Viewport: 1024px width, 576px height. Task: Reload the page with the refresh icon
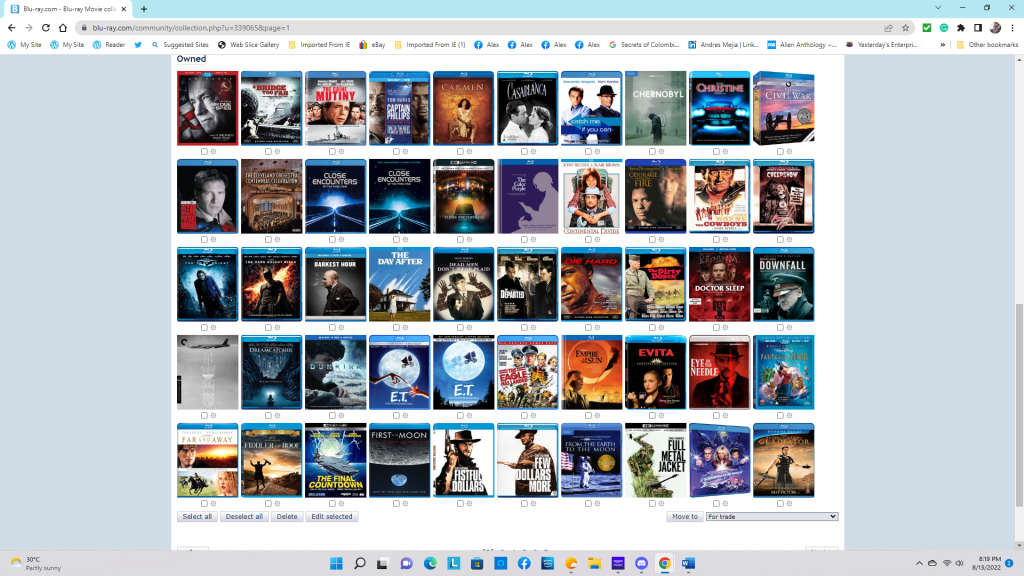coord(46,28)
